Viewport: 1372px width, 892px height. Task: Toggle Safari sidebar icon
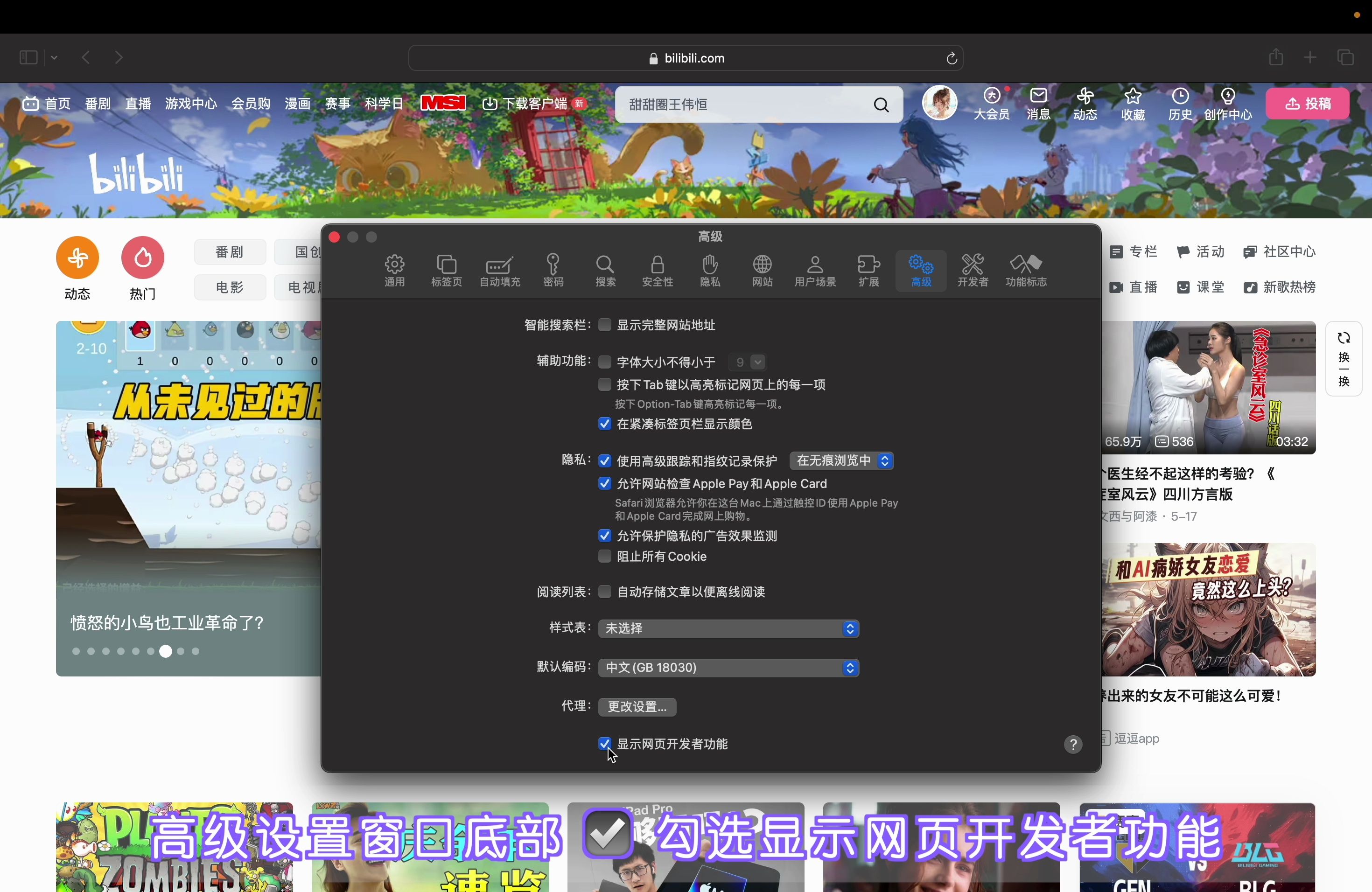28,58
